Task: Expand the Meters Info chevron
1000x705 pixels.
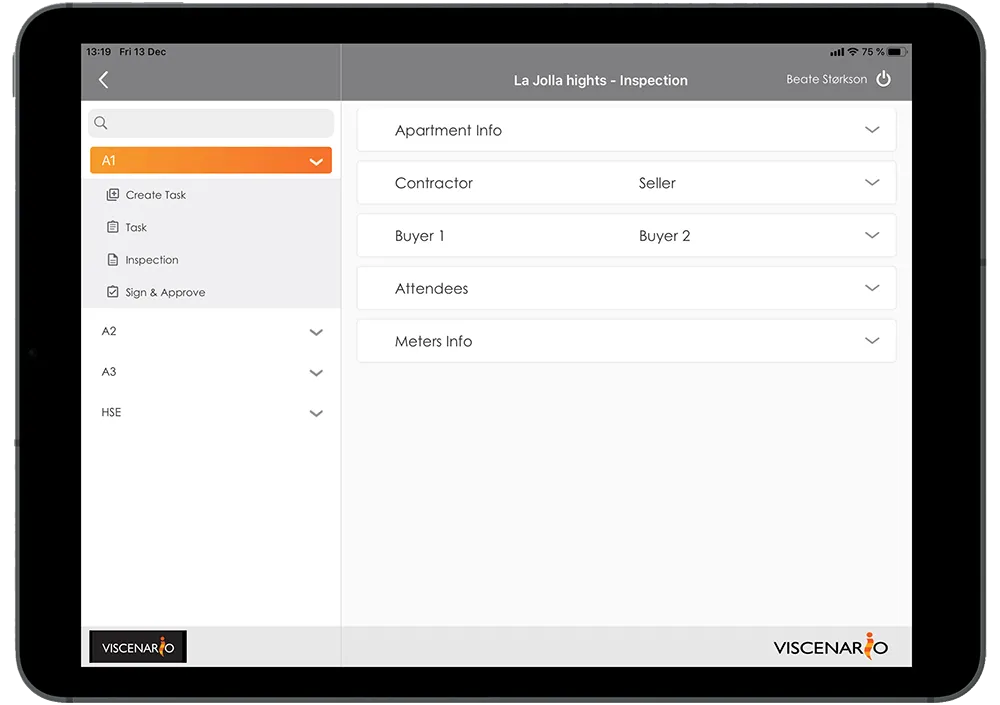Action: point(872,341)
